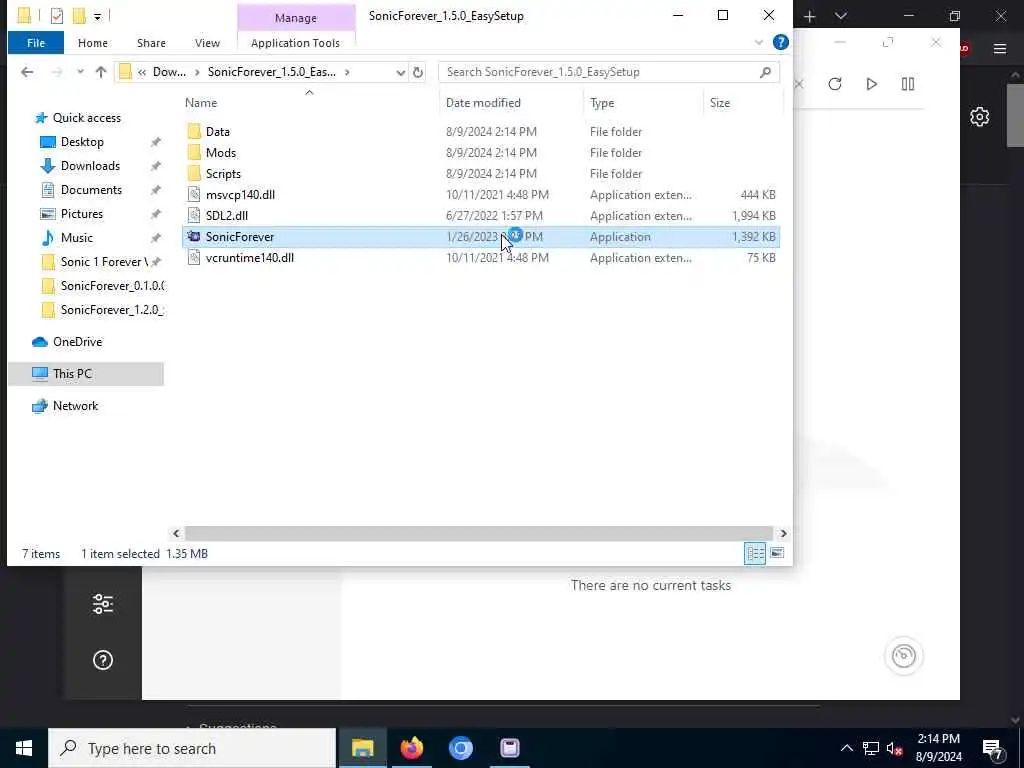Click play icon in background window
The width and height of the screenshot is (1024, 768).
871,84
